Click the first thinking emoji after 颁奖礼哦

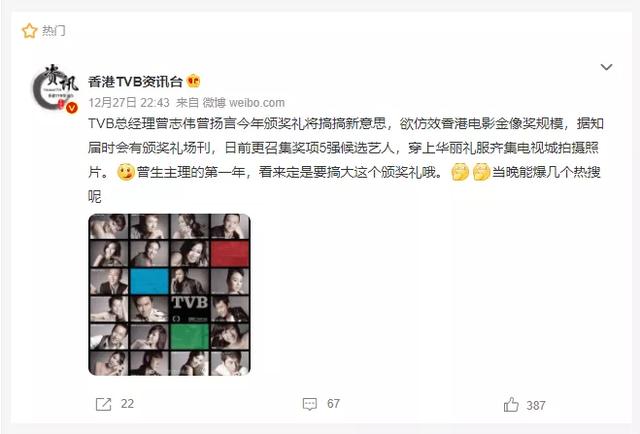(x=460, y=172)
